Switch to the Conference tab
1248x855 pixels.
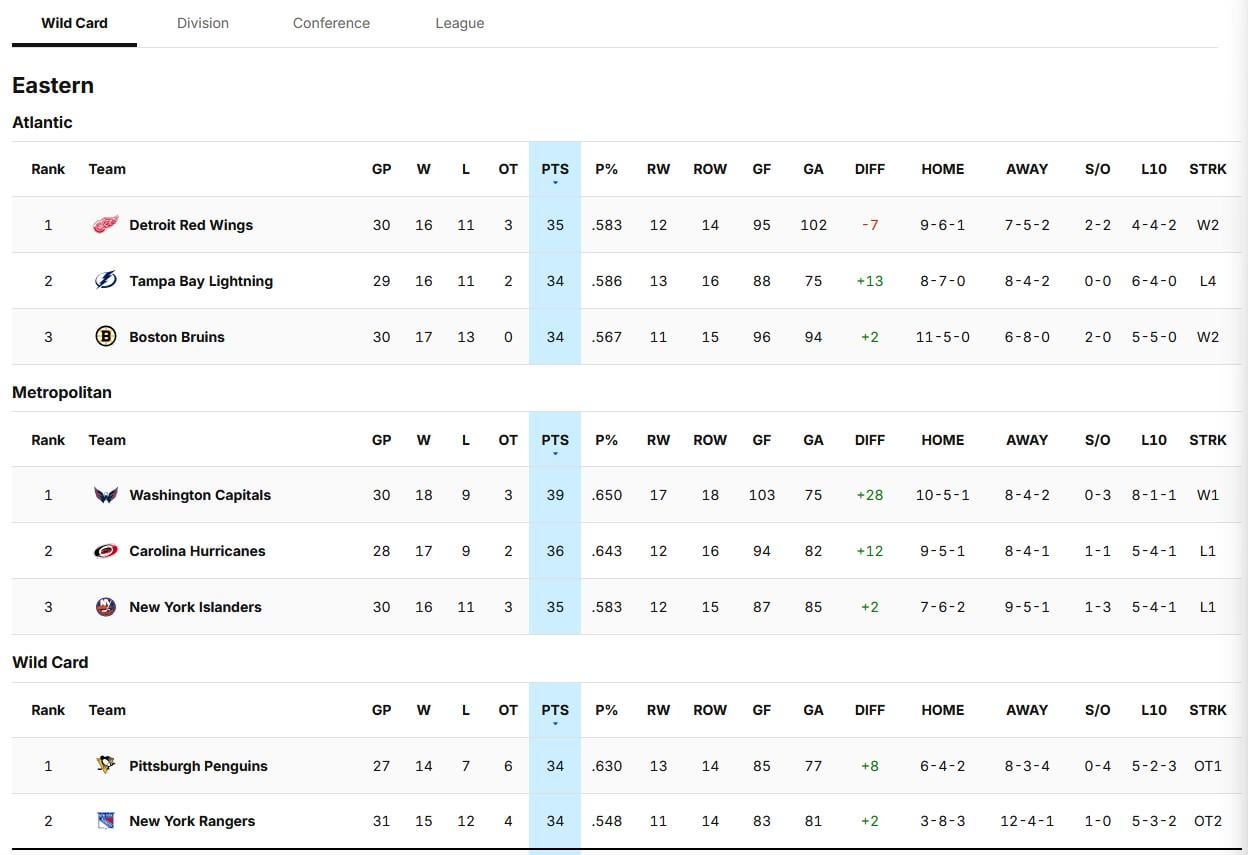tap(331, 22)
